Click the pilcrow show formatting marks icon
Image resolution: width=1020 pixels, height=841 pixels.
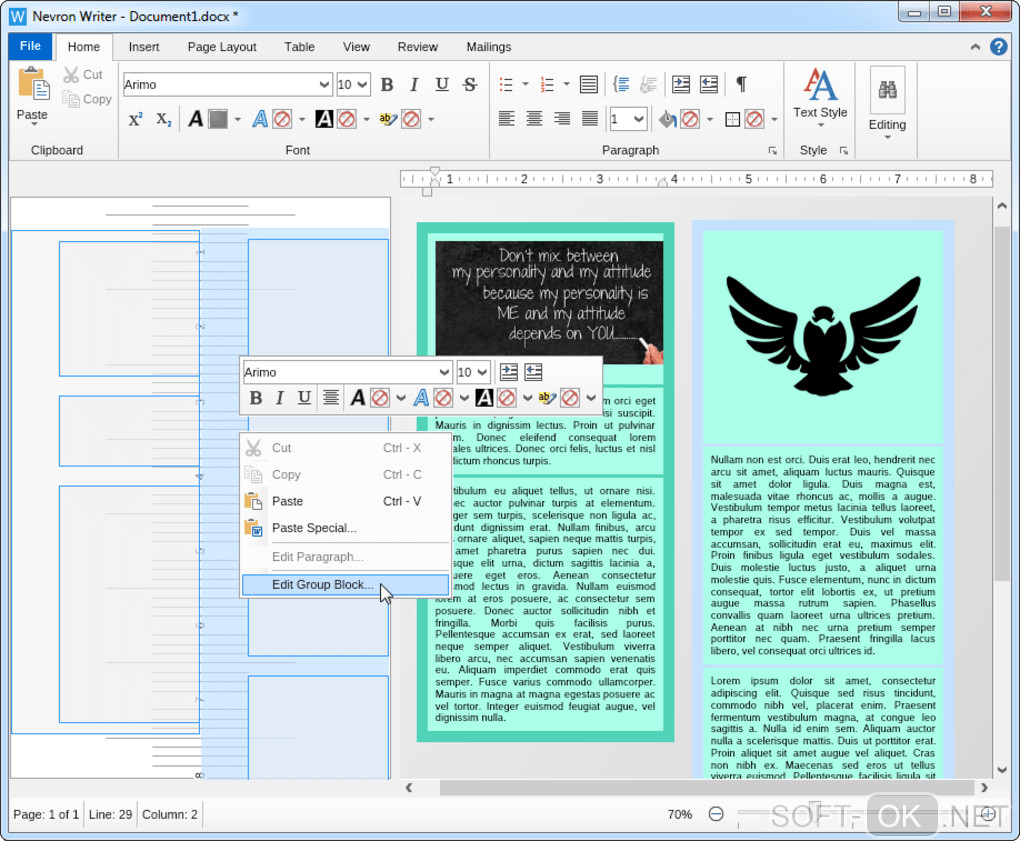[741, 85]
